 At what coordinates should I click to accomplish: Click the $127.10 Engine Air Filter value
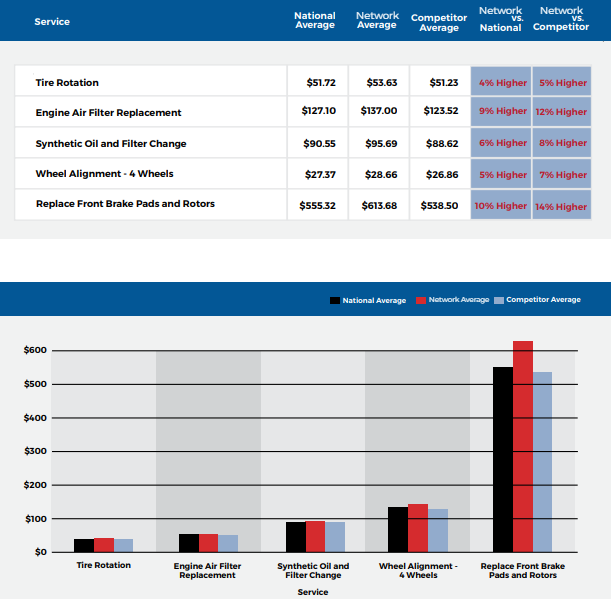(318, 112)
